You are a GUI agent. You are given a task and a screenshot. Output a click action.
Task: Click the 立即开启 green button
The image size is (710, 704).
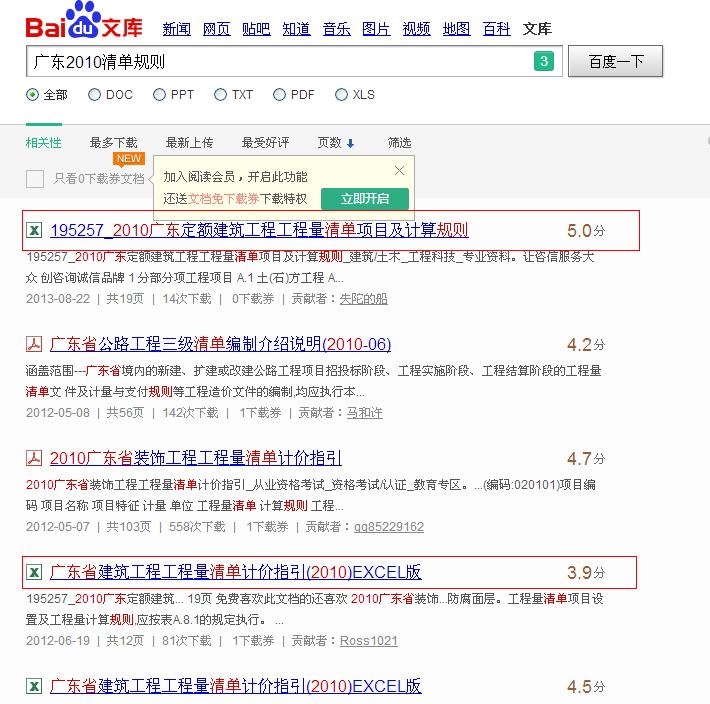(365, 199)
